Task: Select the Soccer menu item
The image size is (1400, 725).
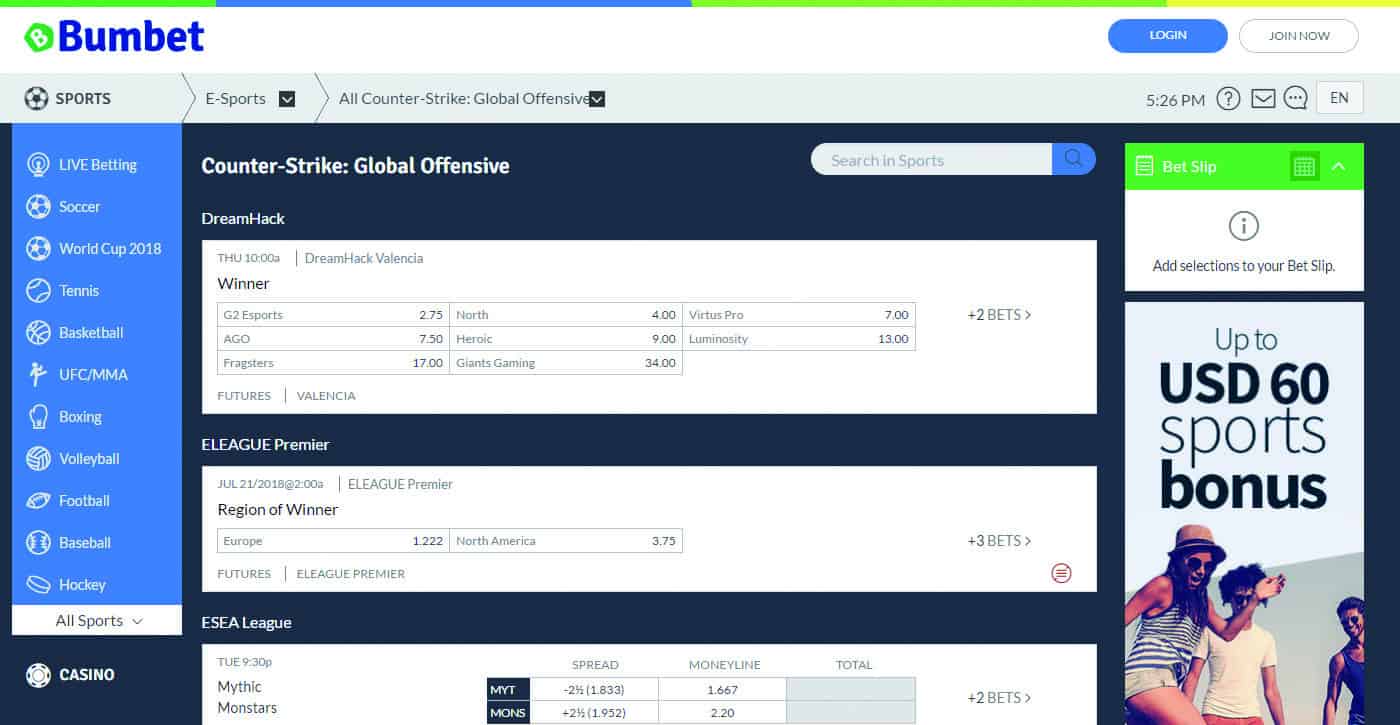Action: (97, 207)
